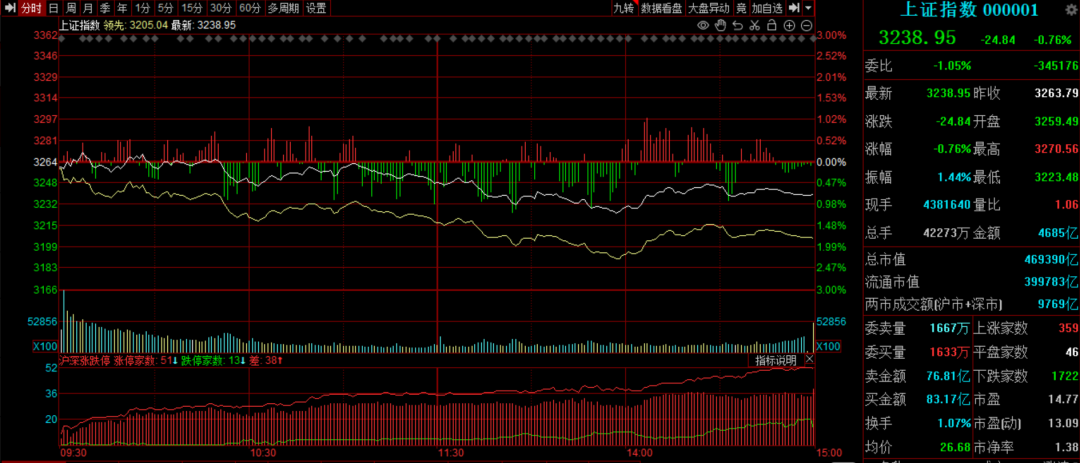Select the scissors cut tool icon
This screenshot has width=1080, height=463.
[x=754, y=25]
